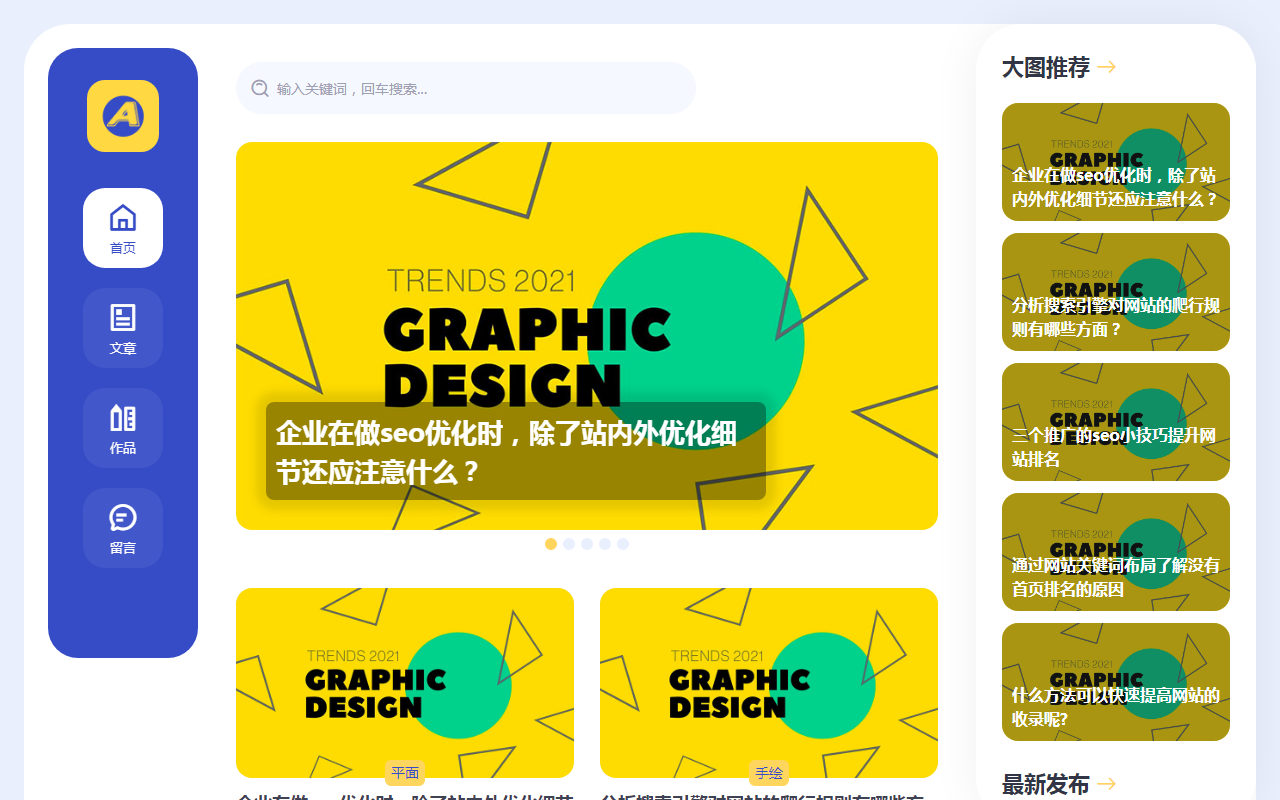The width and height of the screenshot is (1280, 800).
Task: Go to the 文章 articles section
Action: [123, 328]
